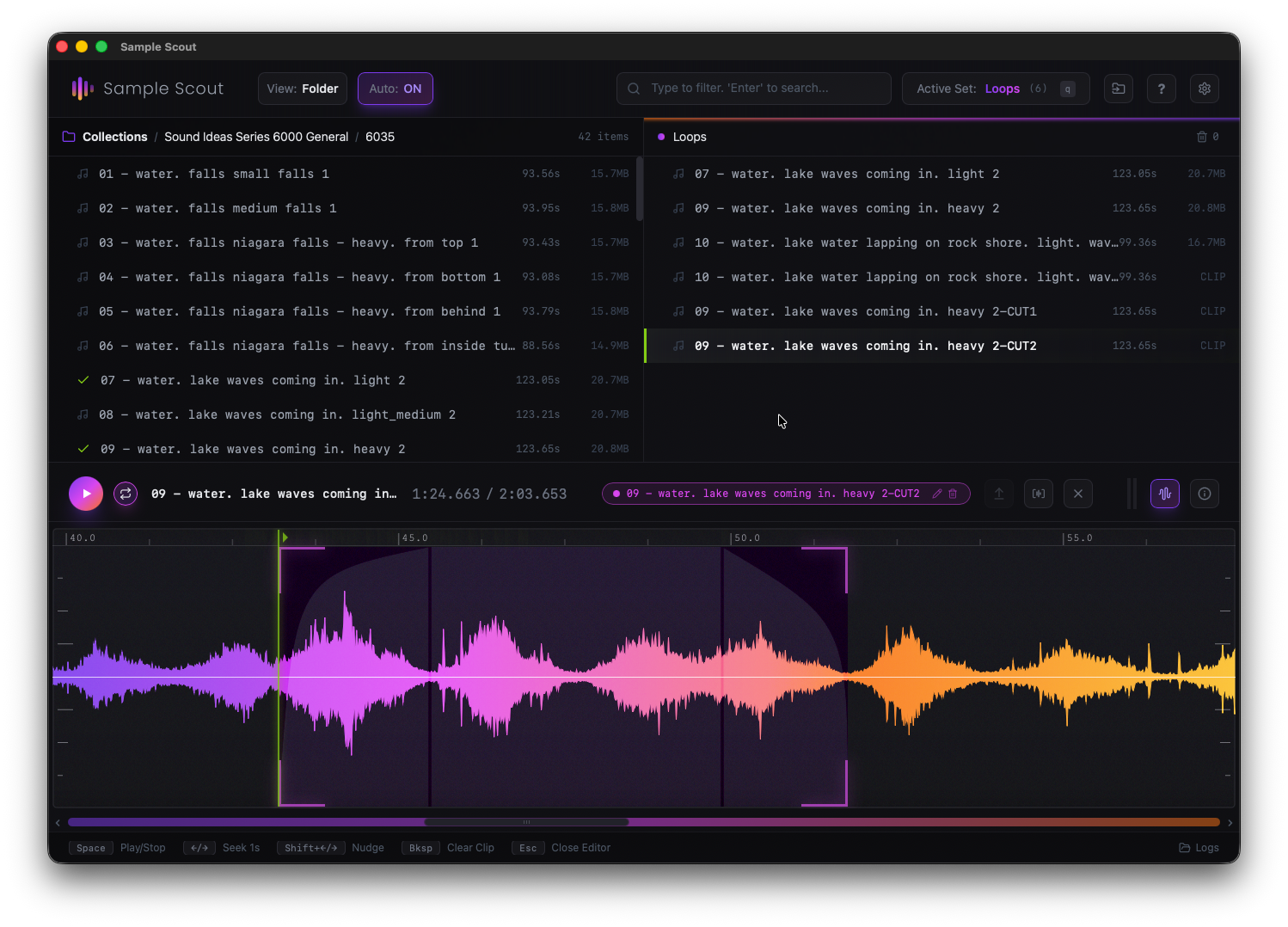Go to Sound Ideas Series 6000 General
The image size is (1288, 927).
pyautogui.click(x=256, y=137)
